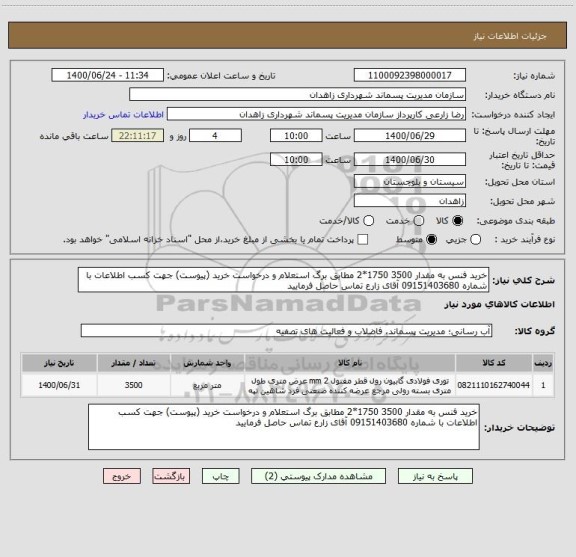This screenshot has height=557, width=576.
Task: Select the خدمت radio button
Action: 419,221
